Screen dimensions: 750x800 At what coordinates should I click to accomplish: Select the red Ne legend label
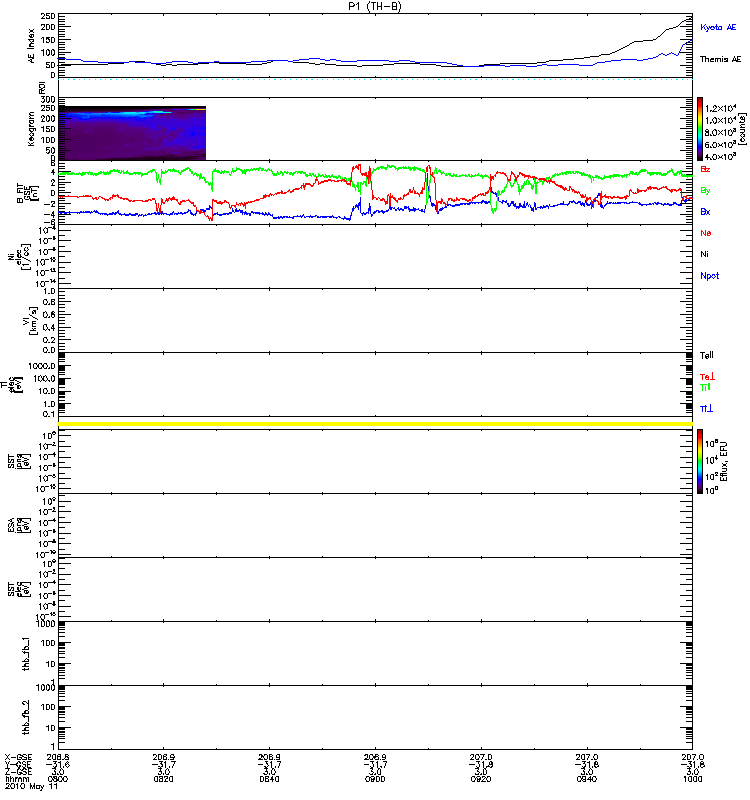706,233
